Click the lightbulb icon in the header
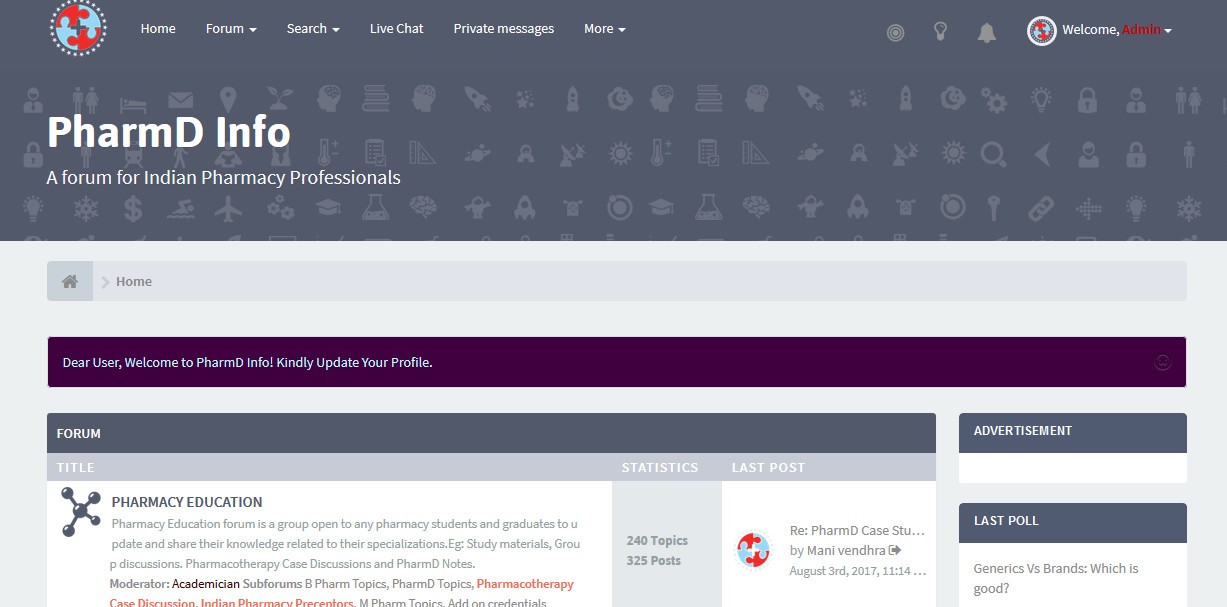The height and width of the screenshot is (607, 1227). click(x=940, y=31)
